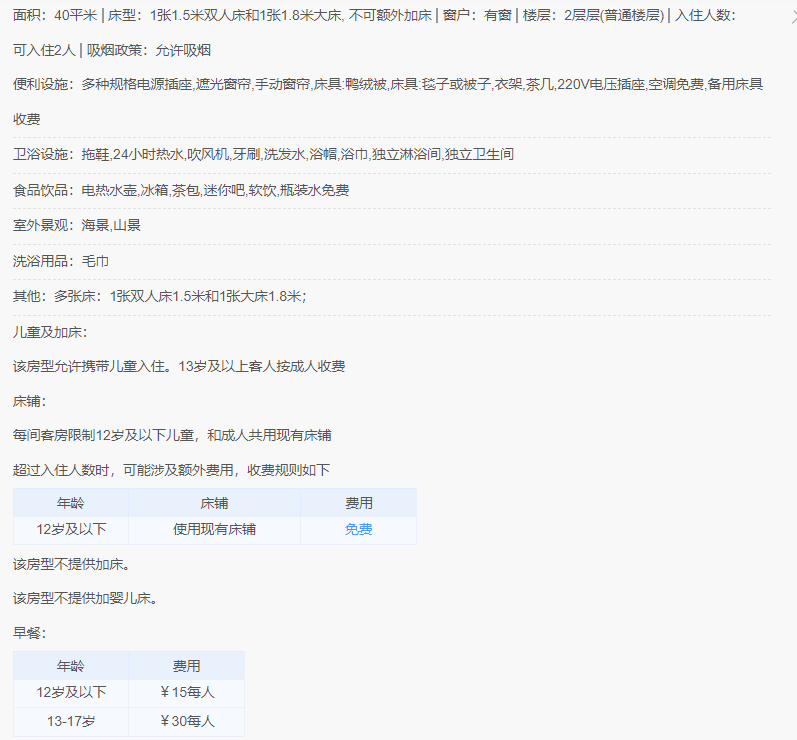The width and height of the screenshot is (797, 740).
Task: Close the room details popup
Action: (x=794, y=18)
